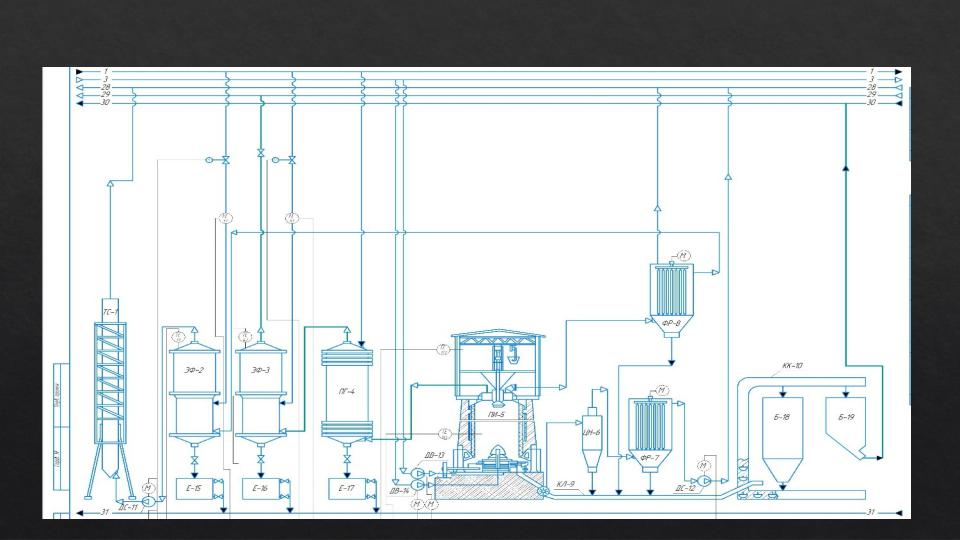Click the Е-17 tank label
Screen dimensions: 960x540
[x=346, y=488]
